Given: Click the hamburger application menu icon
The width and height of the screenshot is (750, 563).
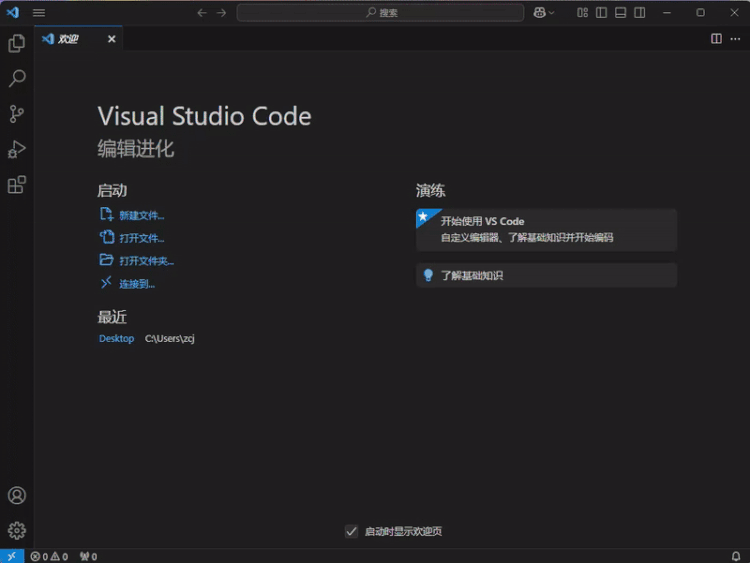Looking at the screenshot, I should tap(39, 13).
